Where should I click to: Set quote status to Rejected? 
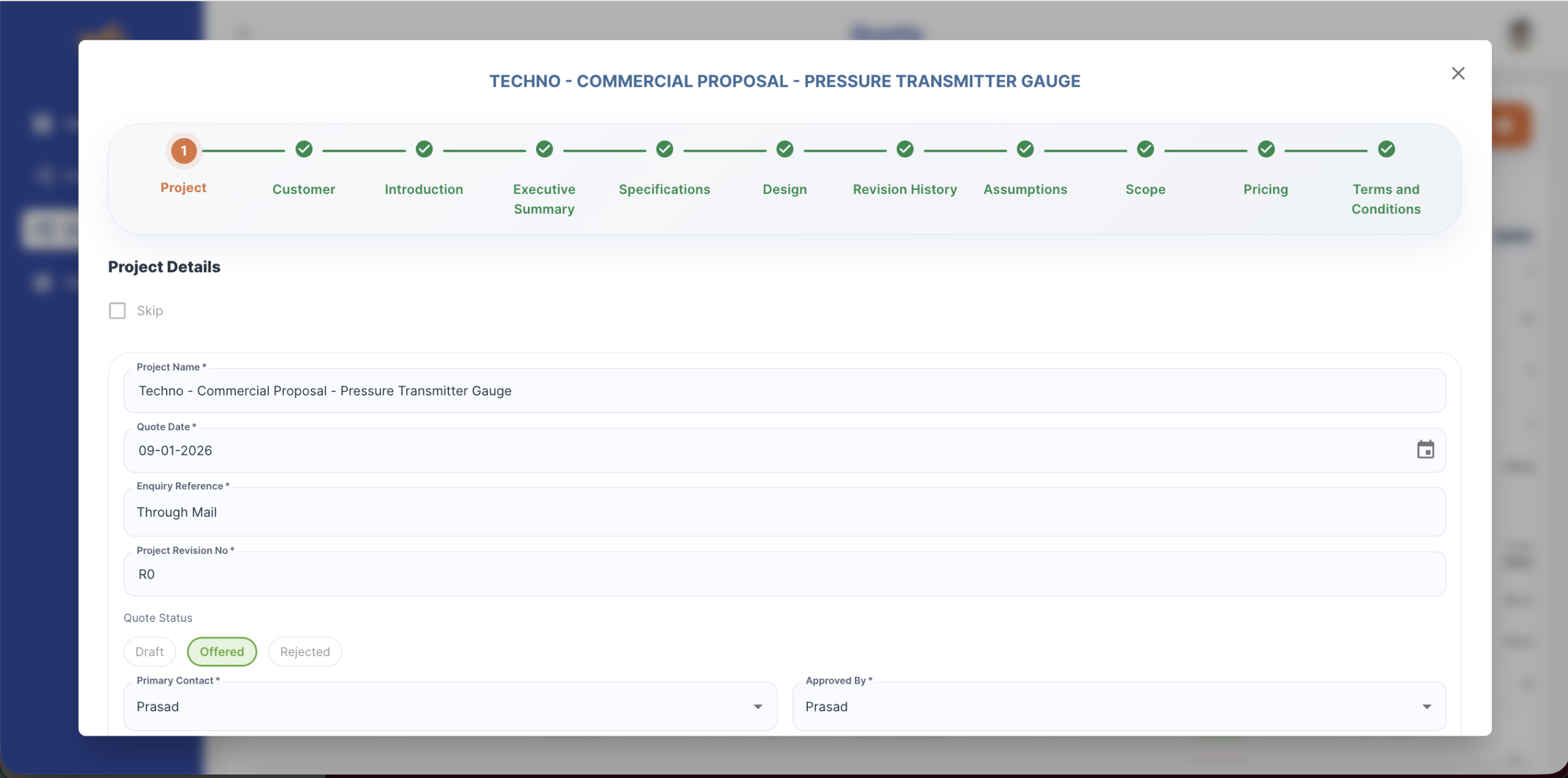click(x=304, y=651)
